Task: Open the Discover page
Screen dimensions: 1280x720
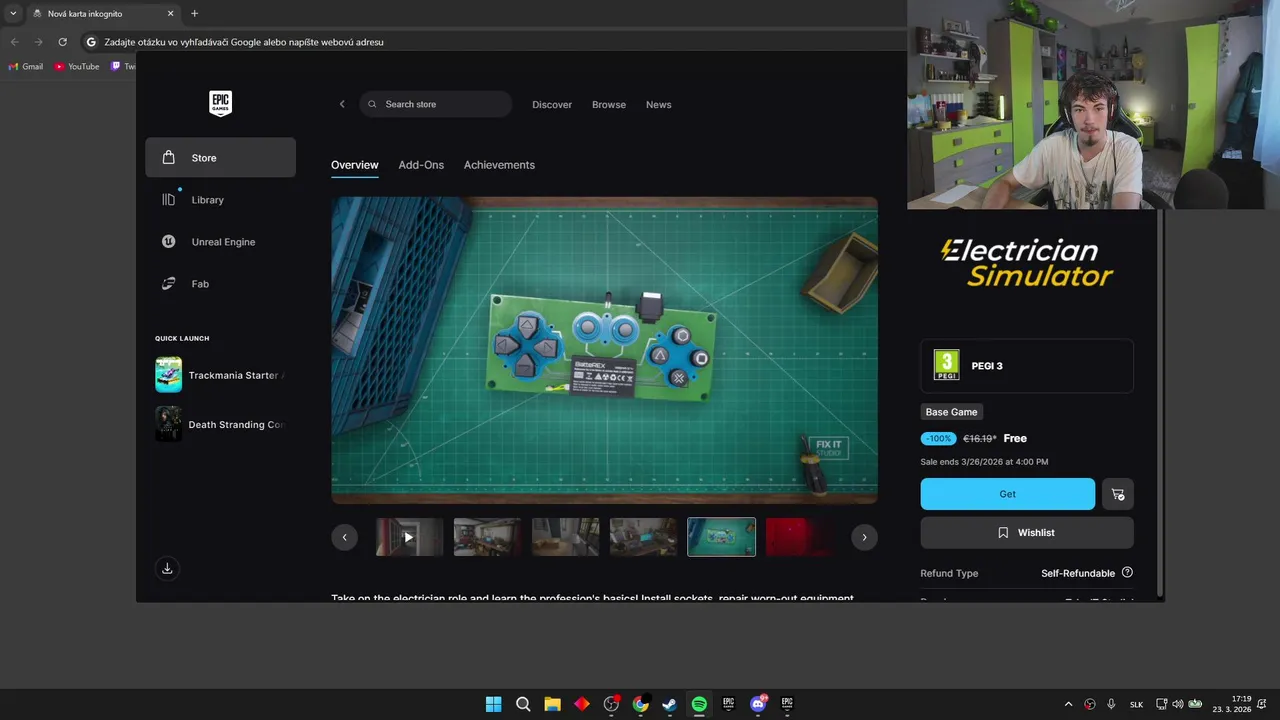Action: [x=552, y=105]
